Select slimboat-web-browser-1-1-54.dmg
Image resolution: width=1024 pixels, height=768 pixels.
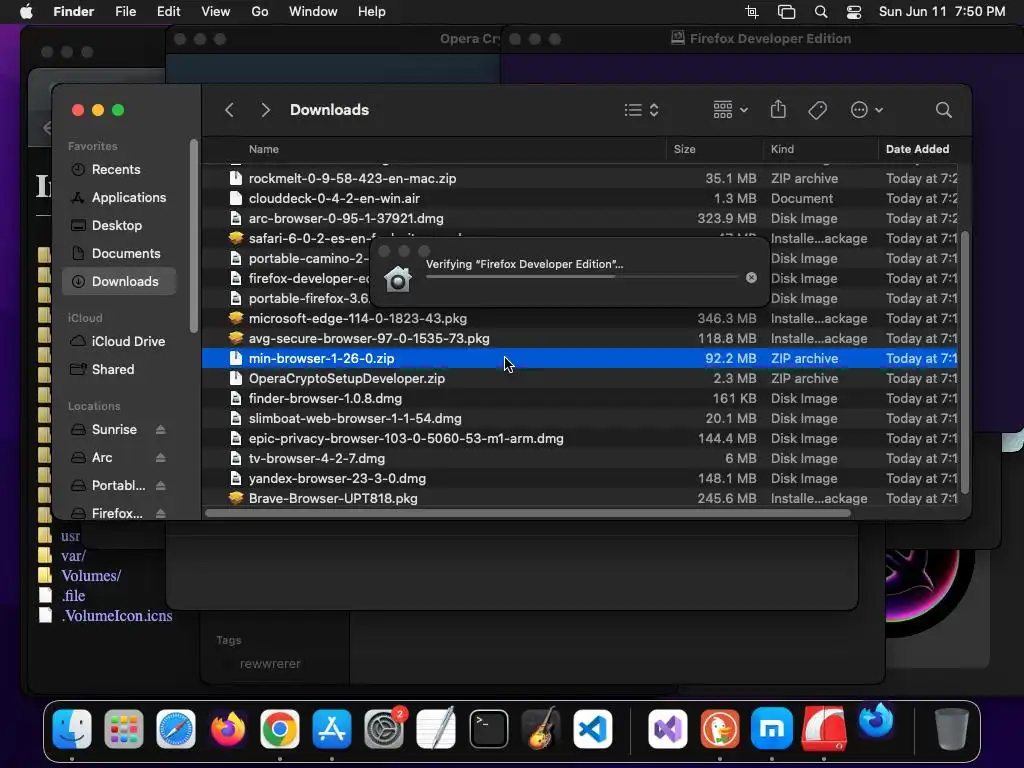coord(580,419)
